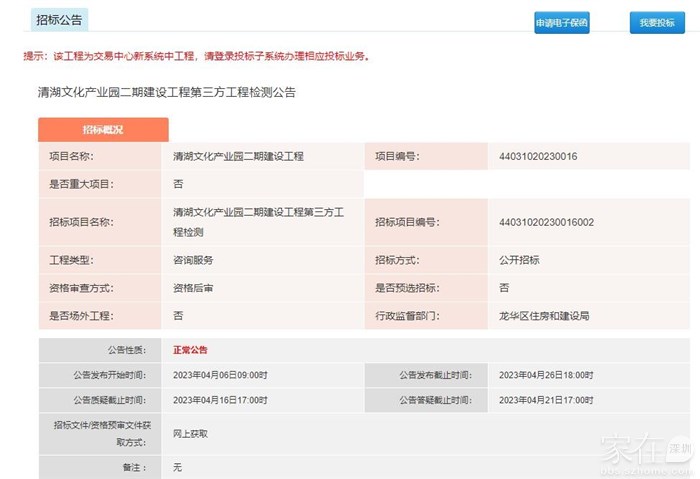Click the publish deadline 2023年04月26日18:00时
This screenshot has width=700, height=479.
[546, 375]
